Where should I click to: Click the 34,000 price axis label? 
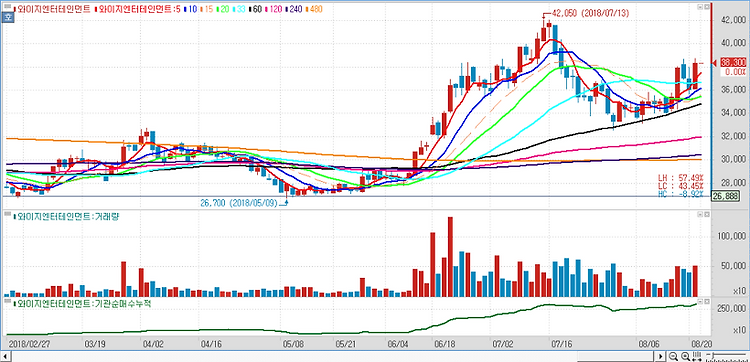tap(734, 113)
